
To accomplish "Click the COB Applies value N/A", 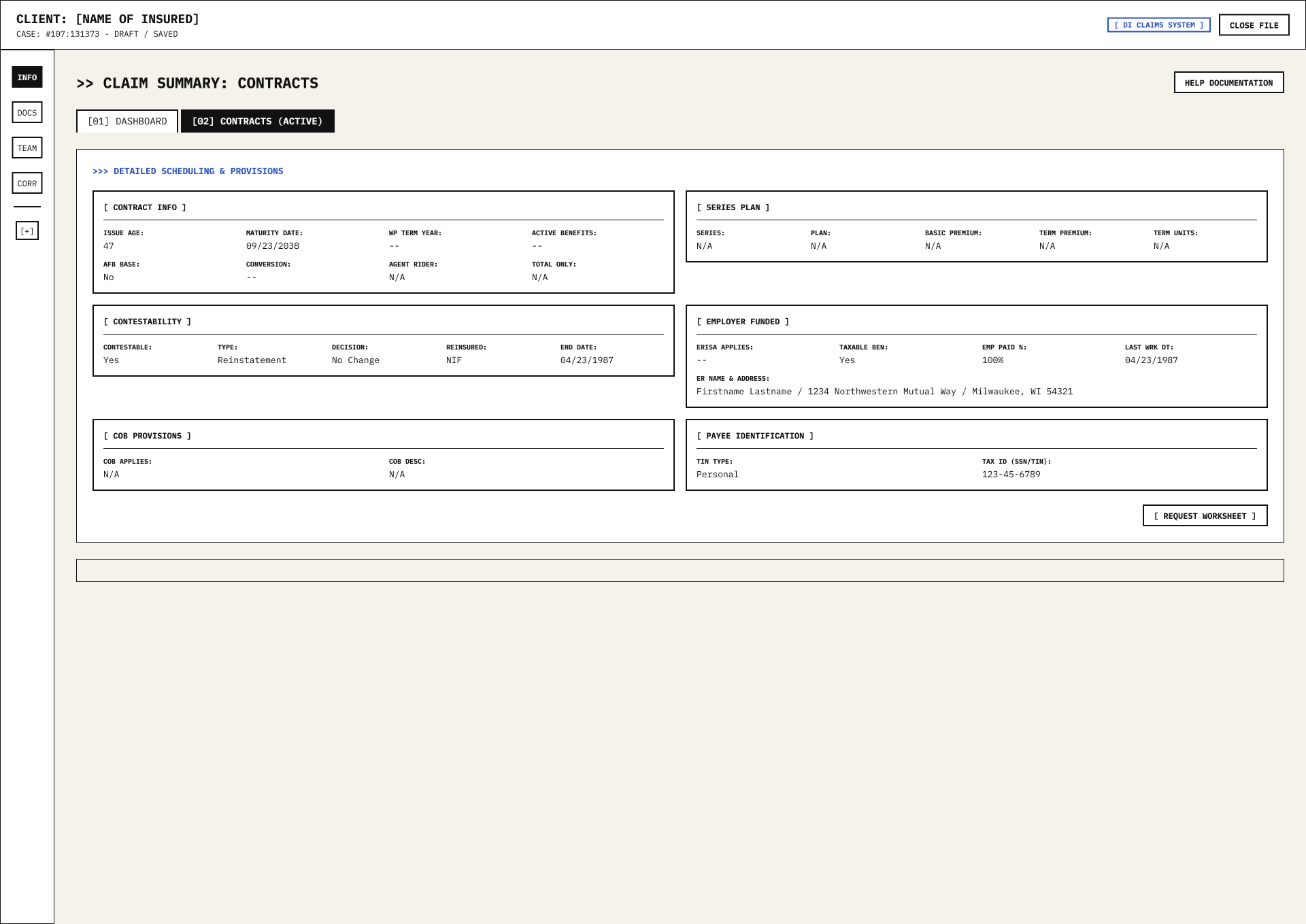I will point(112,475).
